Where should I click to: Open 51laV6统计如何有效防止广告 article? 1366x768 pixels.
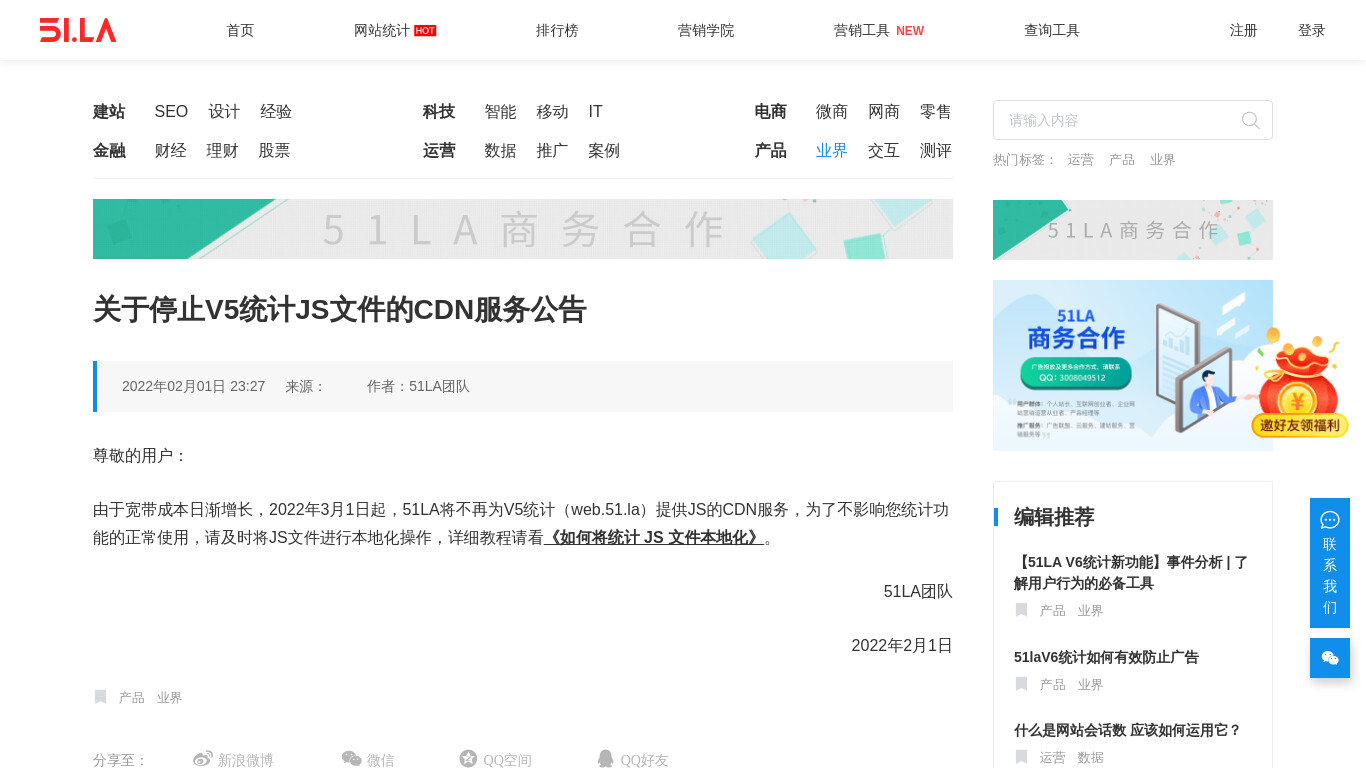(1106, 657)
